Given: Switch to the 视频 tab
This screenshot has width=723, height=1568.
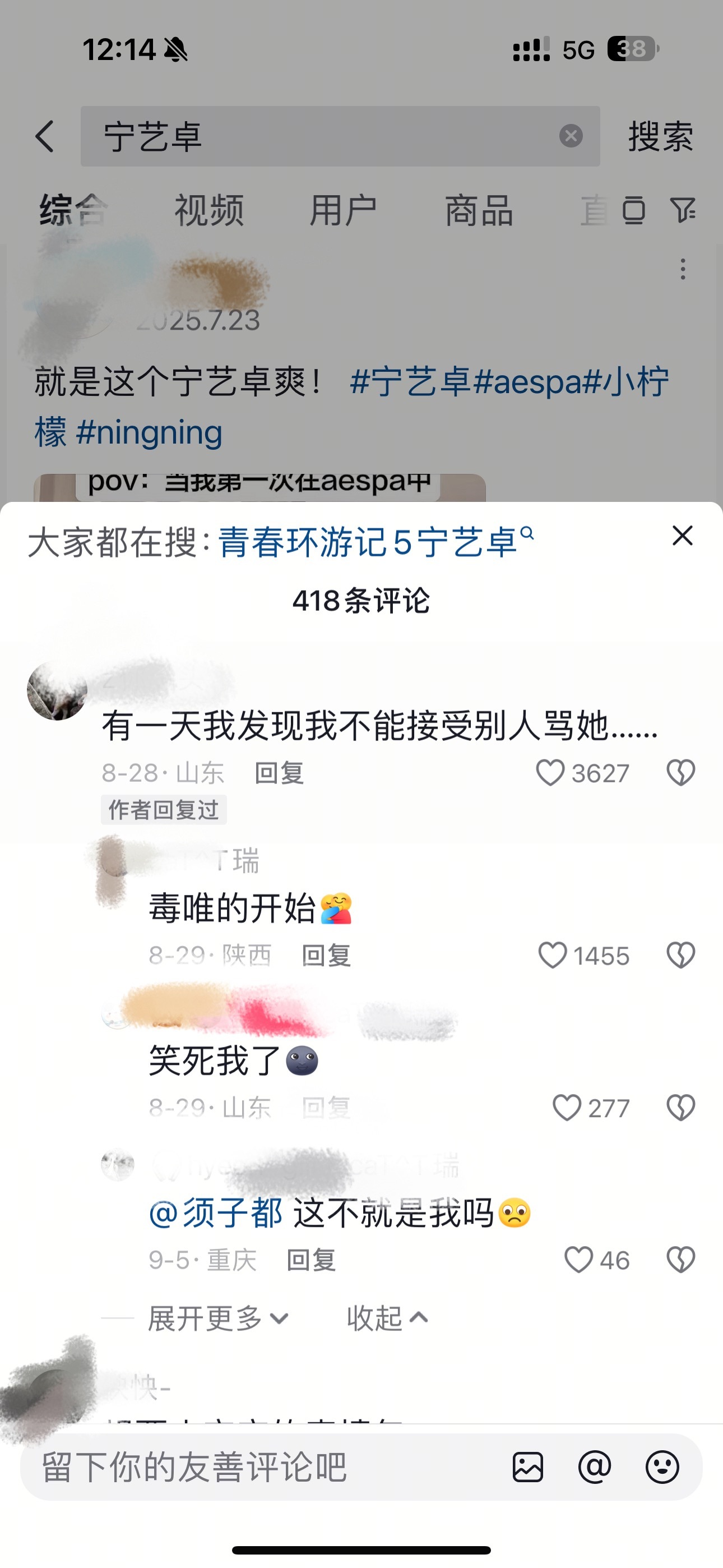Looking at the screenshot, I should [208, 211].
